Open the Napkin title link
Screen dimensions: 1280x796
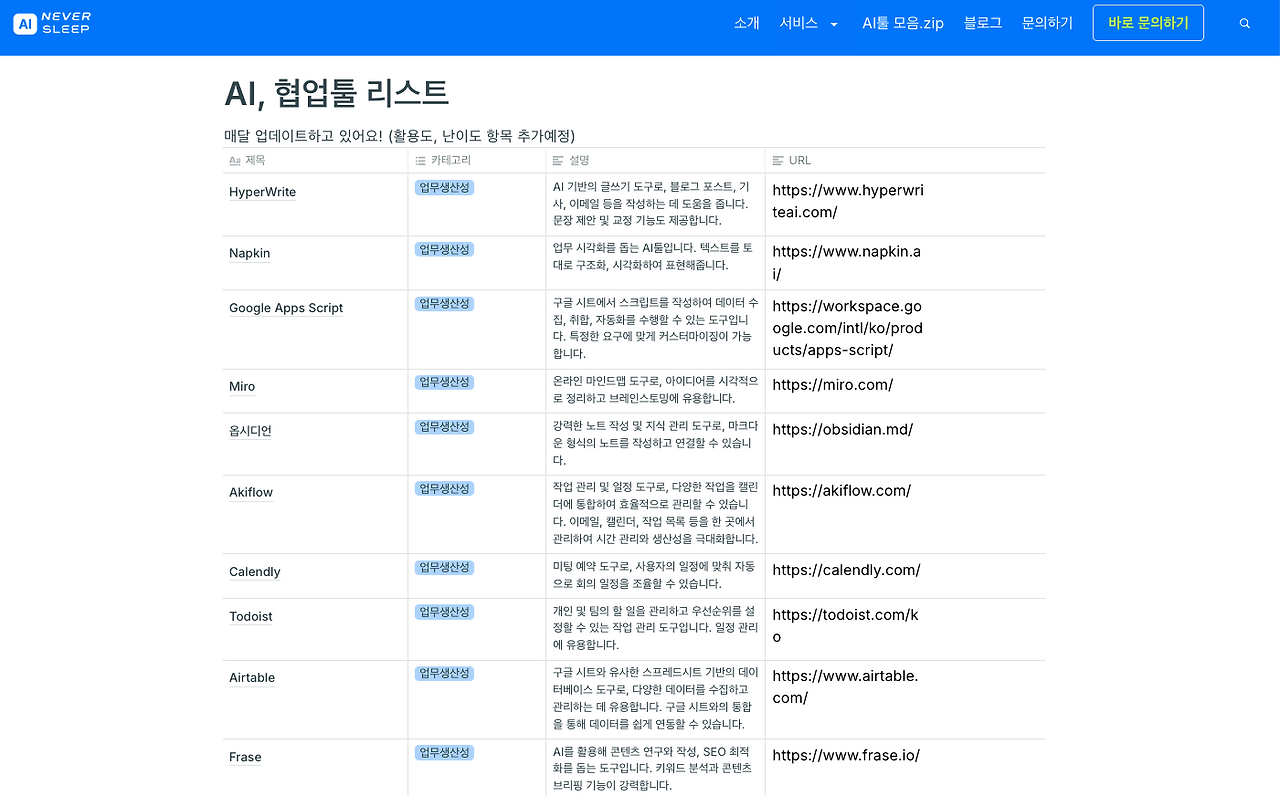(249, 253)
